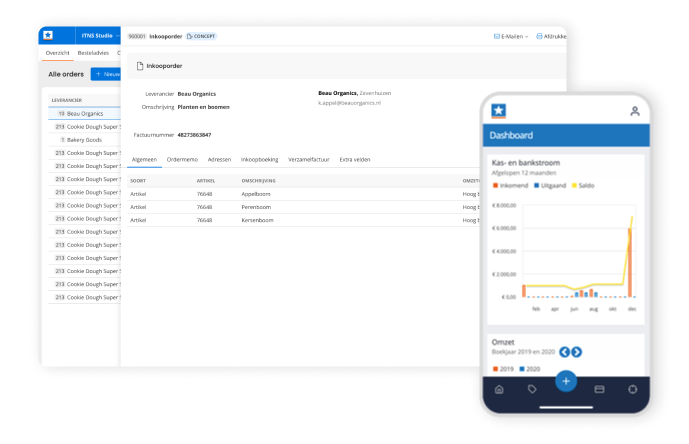Select the Bakery Goods supplier row
689x444 pixels.
(85, 140)
